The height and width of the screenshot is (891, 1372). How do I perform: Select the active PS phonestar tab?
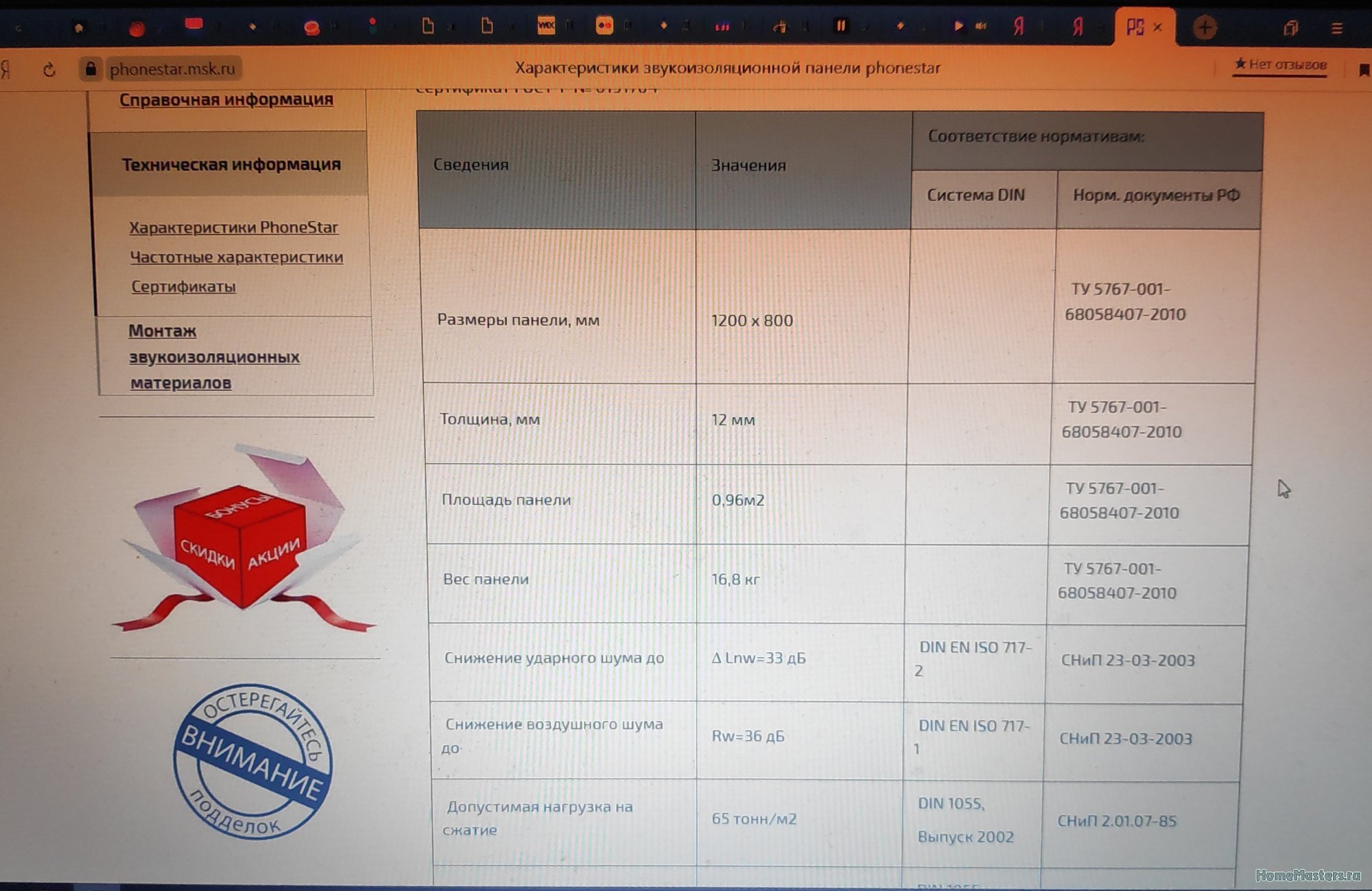click(x=1144, y=27)
